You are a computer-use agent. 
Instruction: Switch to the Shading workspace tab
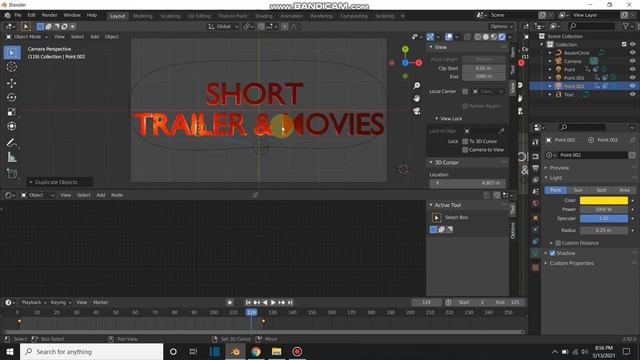click(x=264, y=16)
